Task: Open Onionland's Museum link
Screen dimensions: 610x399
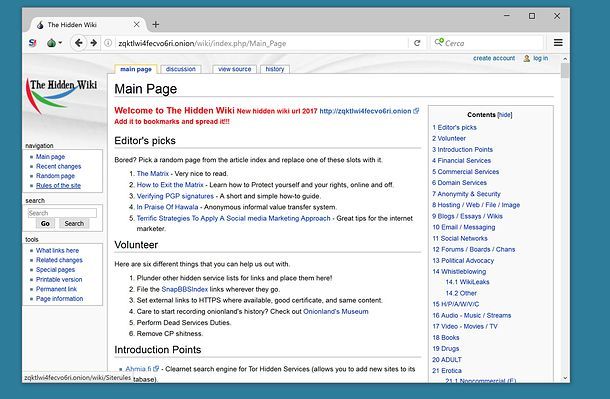Action: coord(336,312)
